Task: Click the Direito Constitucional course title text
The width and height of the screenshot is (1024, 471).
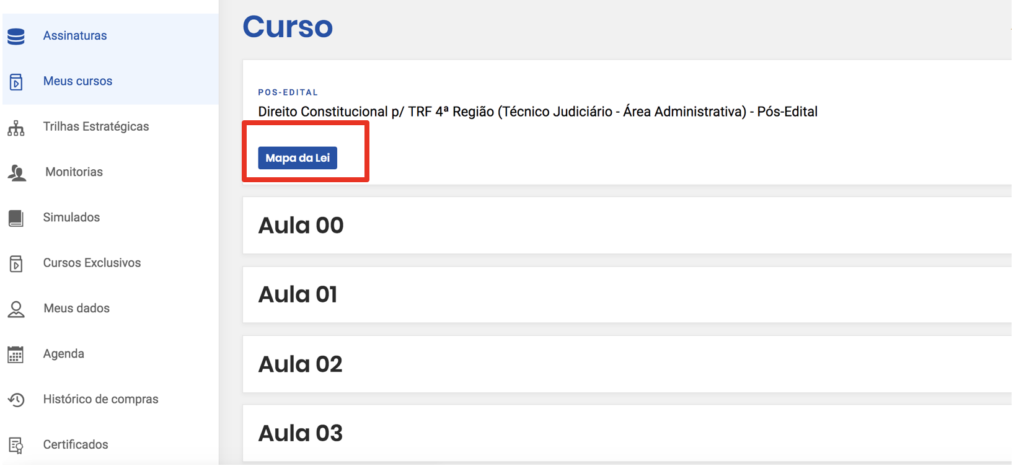Action: pyautogui.click(x=537, y=112)
